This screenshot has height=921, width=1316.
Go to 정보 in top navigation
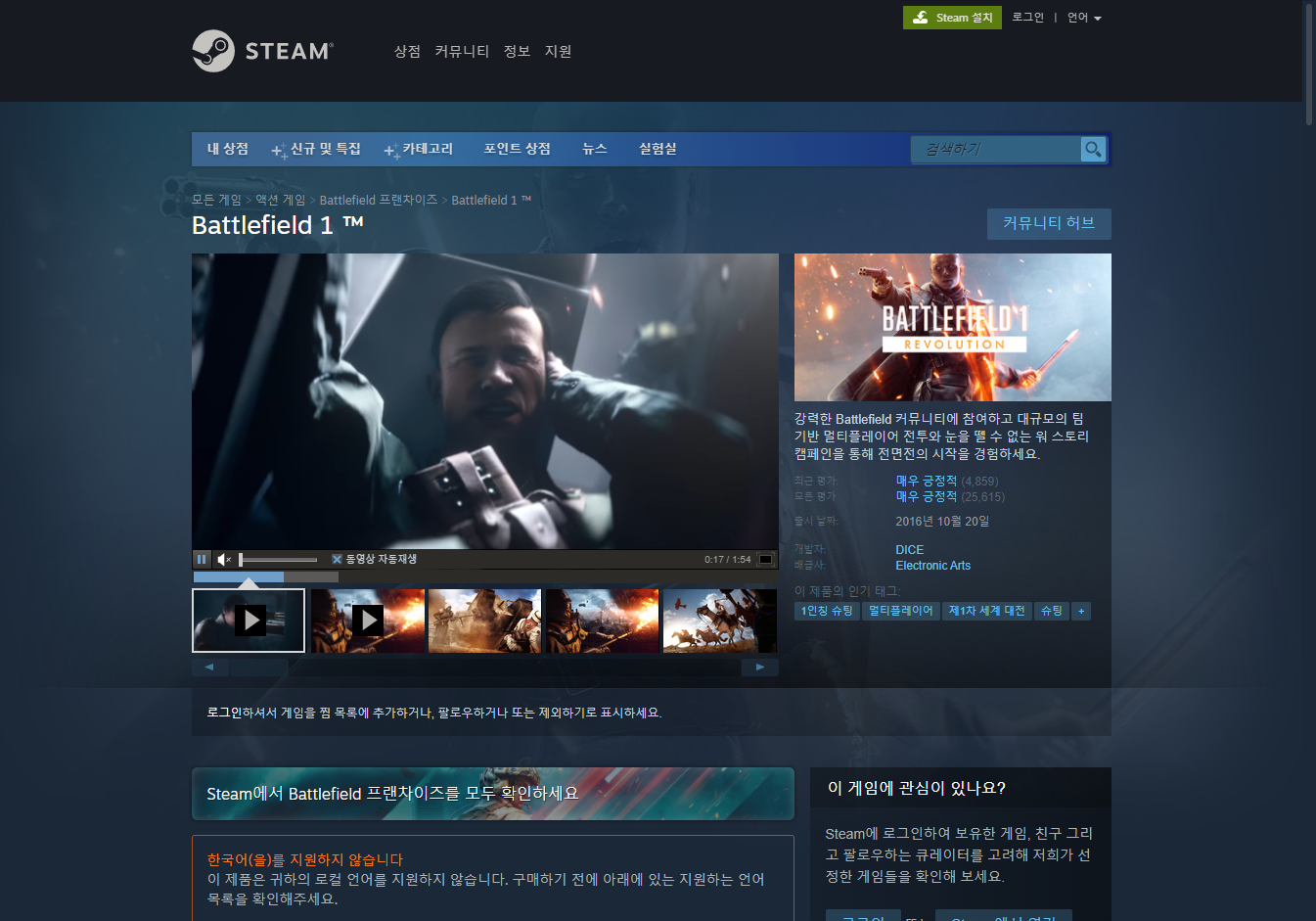pyautogui.click(x=517, y=51)
